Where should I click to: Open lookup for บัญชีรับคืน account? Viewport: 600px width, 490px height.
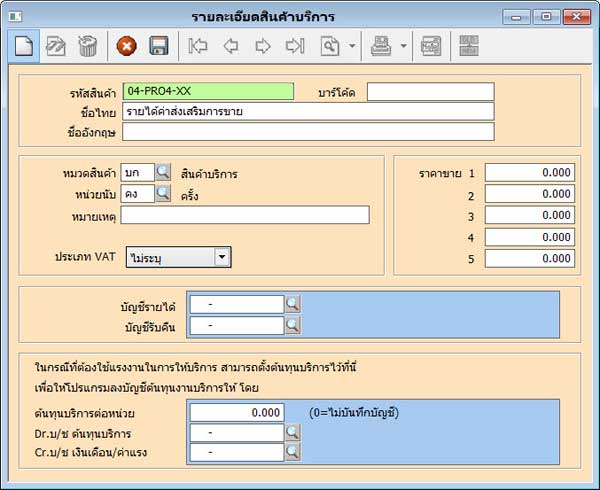(x=293, y=326)
